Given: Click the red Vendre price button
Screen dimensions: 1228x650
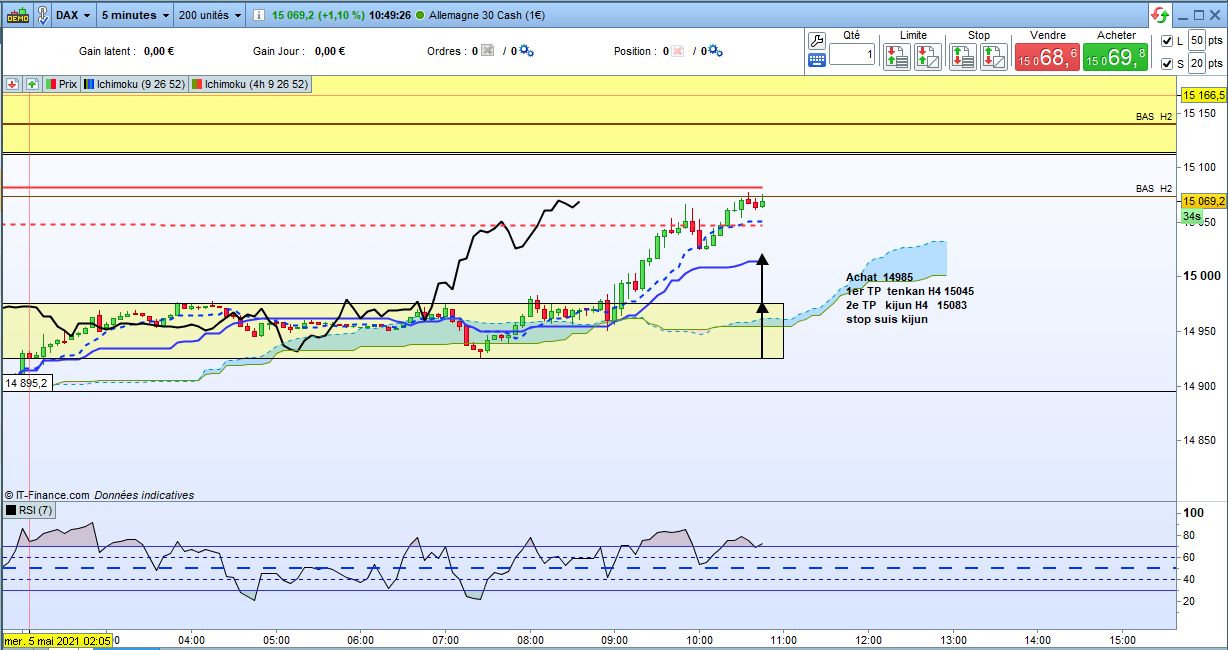Looking at the screenshot, I should (x=1047, y=58).
